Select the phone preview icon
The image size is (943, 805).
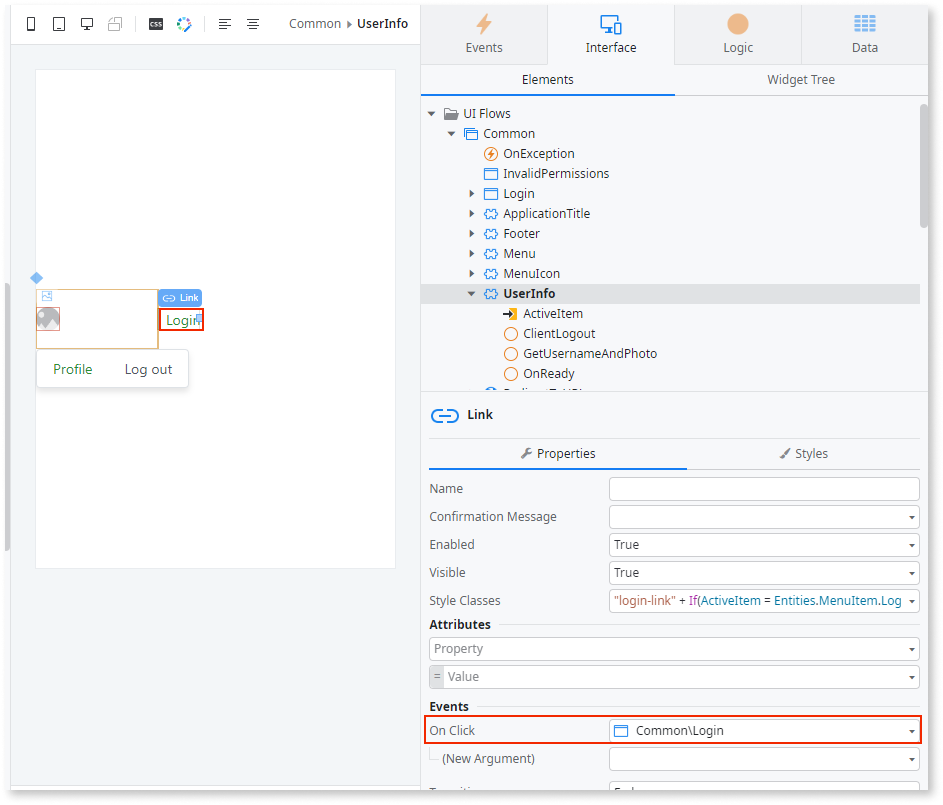click(30, 24)
